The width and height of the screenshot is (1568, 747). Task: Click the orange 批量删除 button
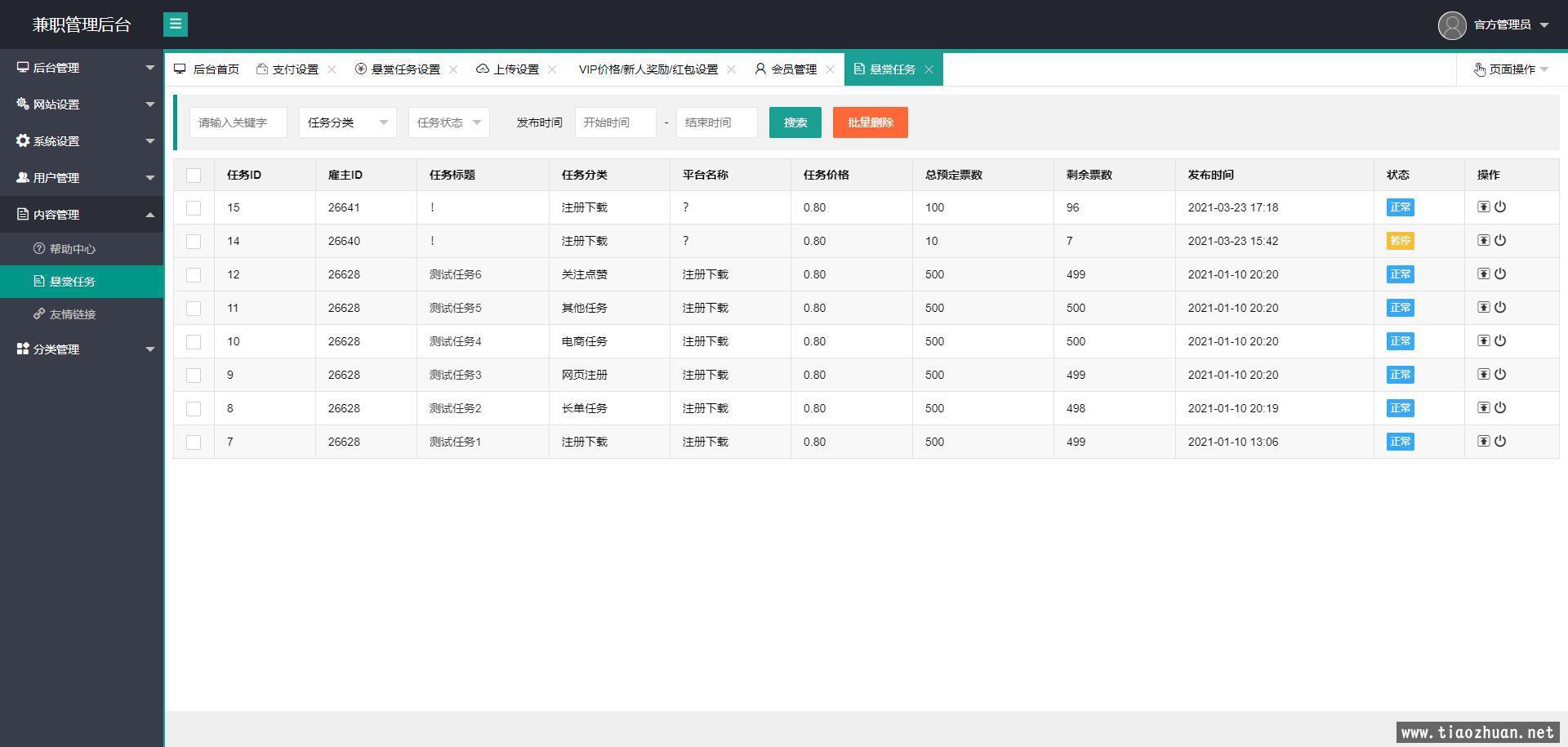[871, 122]
